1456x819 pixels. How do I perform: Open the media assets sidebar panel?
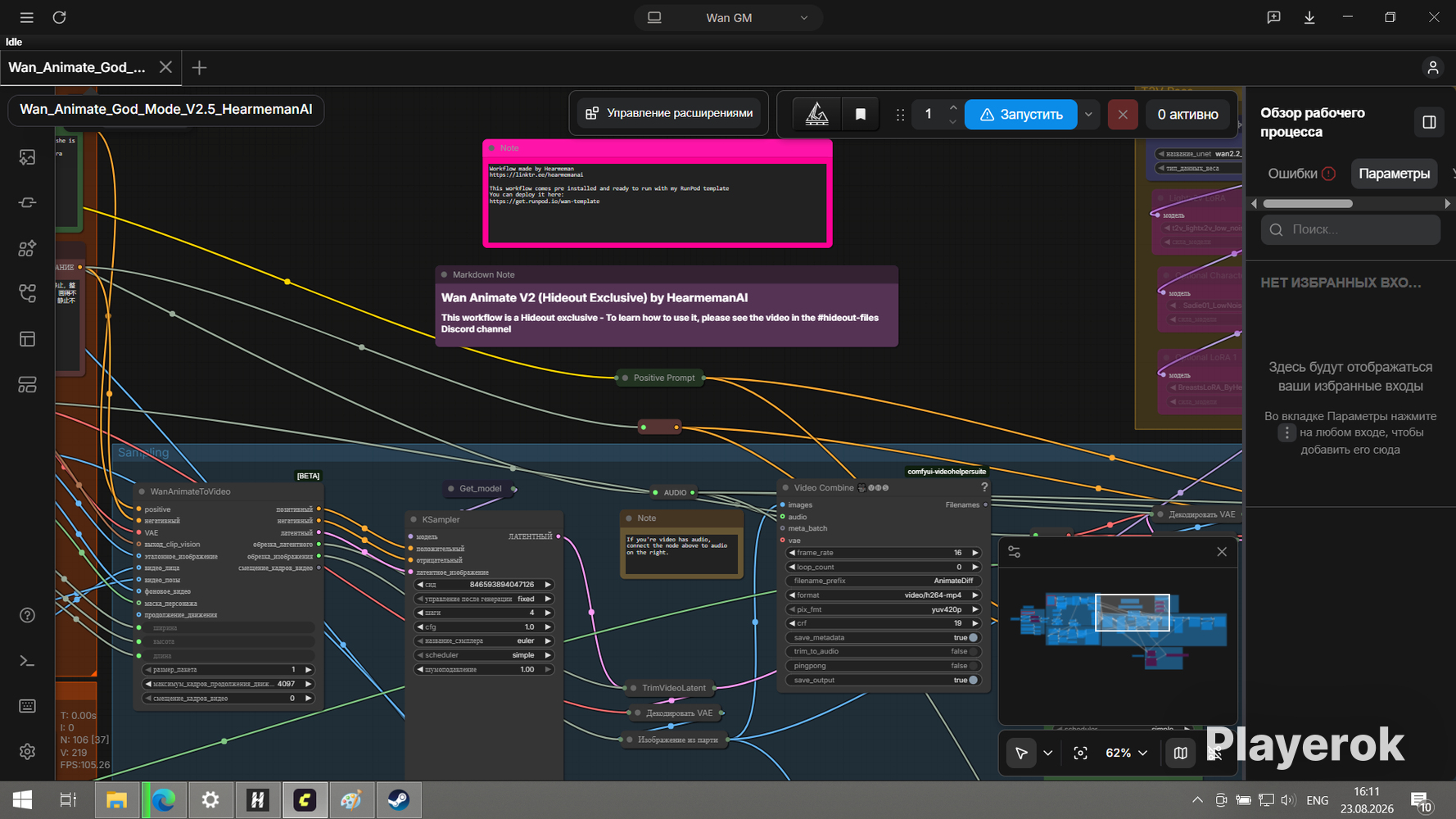pos(27,157)
